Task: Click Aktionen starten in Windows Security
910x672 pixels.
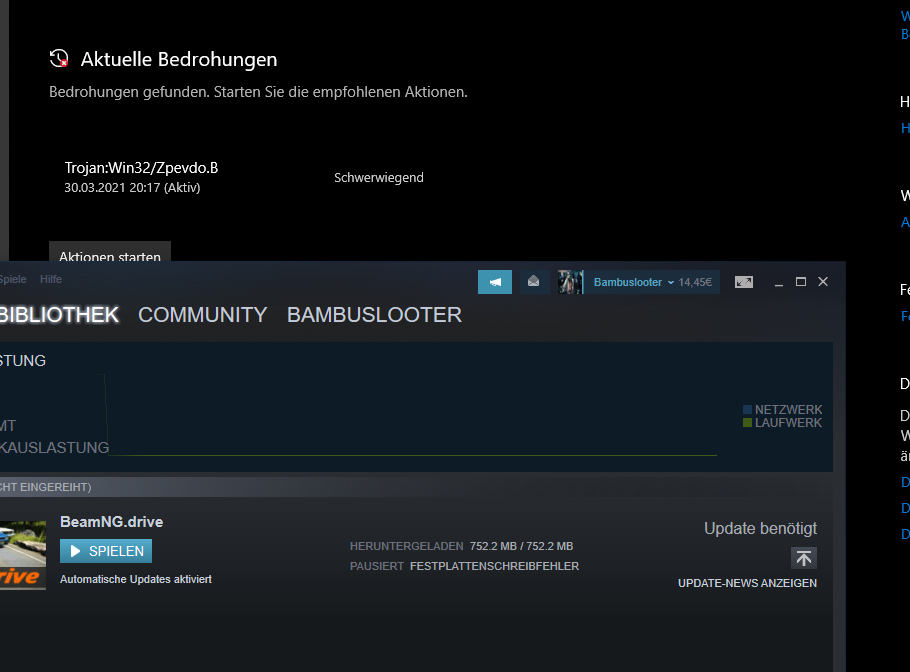Action: [x=110, y=252]
